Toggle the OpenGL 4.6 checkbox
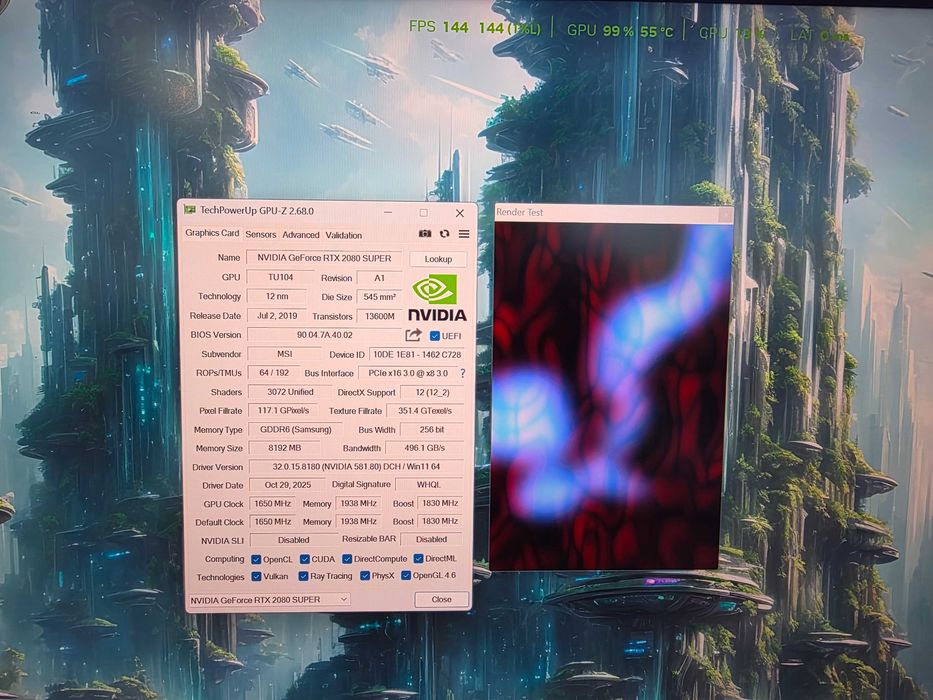The image size is (933, 700). (x=406, y=575)
